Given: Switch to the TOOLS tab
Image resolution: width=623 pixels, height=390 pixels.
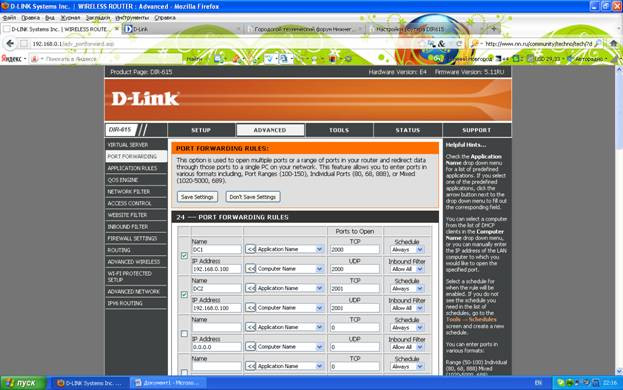Looking at the screenshot, I should click(x=339, y=130).
